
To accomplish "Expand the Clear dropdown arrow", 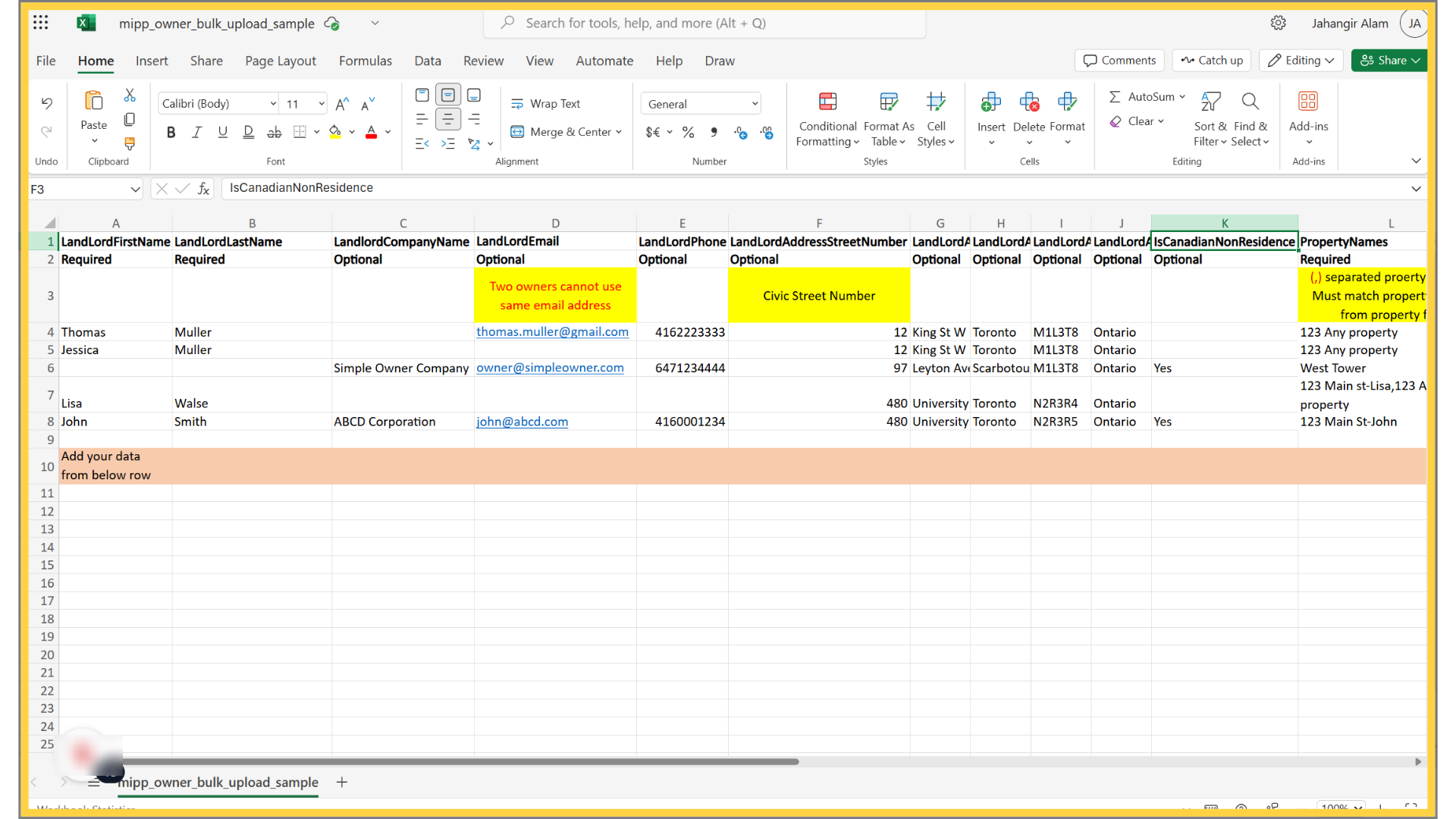I will click(1161, 121).
